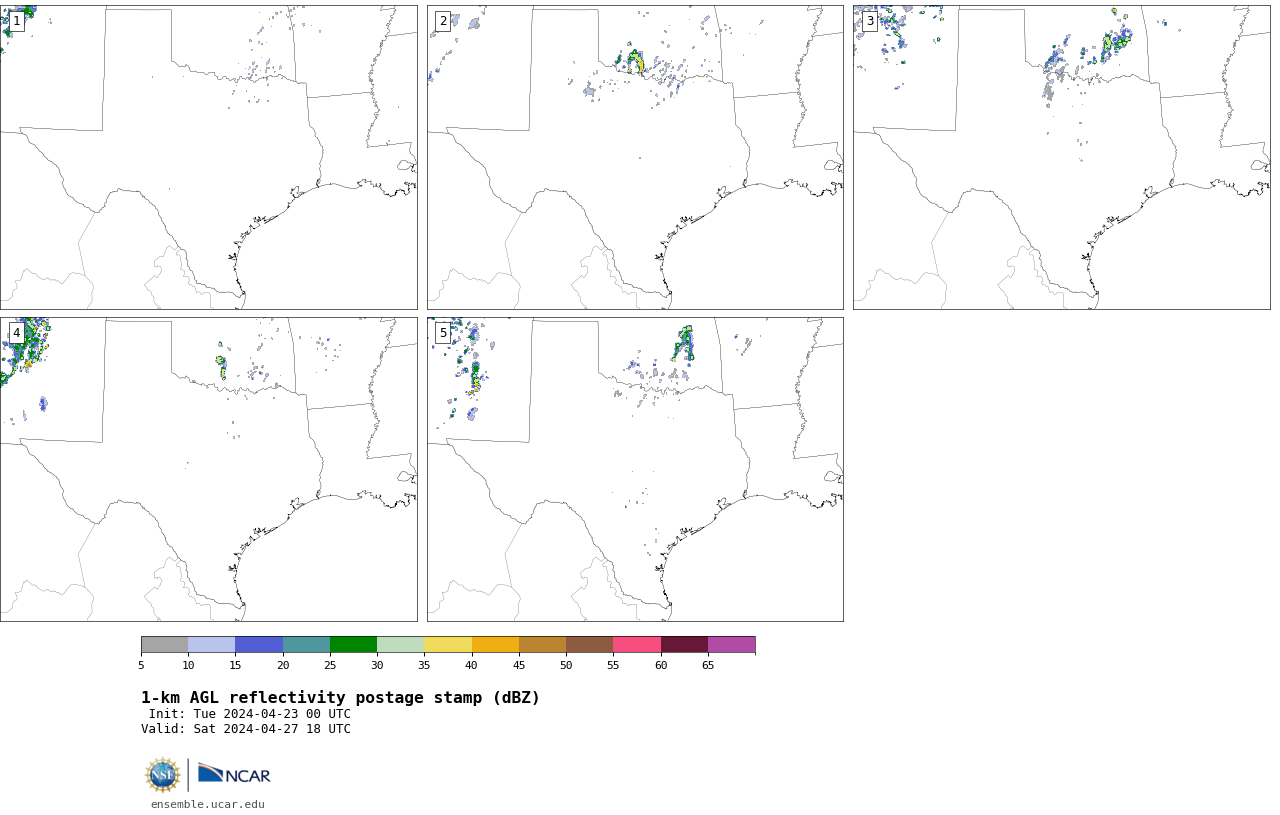The height and width of the screenshot is (815, 1280).
Task: Open ensemble member 2 reflectivity map
Action: (635, 157)
